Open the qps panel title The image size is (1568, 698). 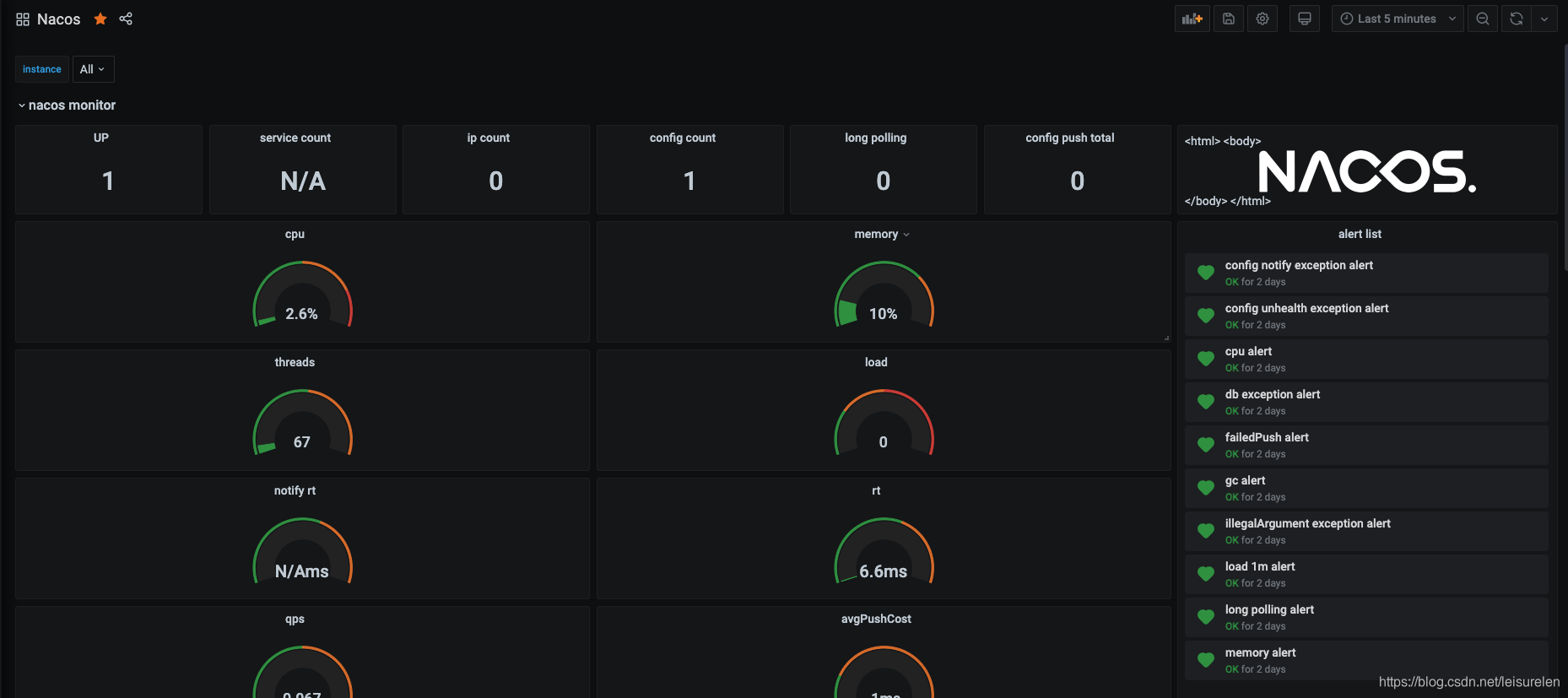pos(295,619)
